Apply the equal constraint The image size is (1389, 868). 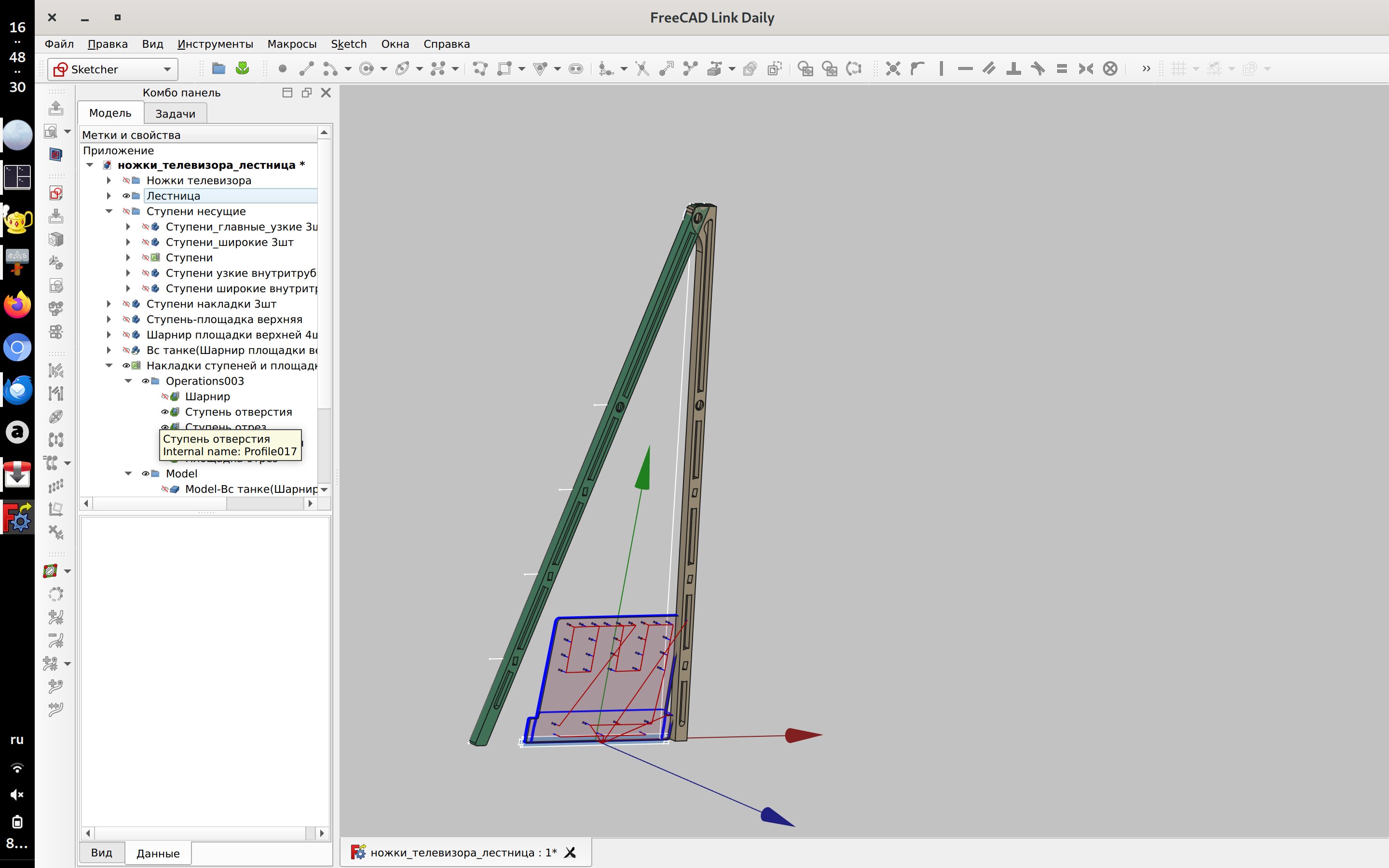coord(1062,69)
